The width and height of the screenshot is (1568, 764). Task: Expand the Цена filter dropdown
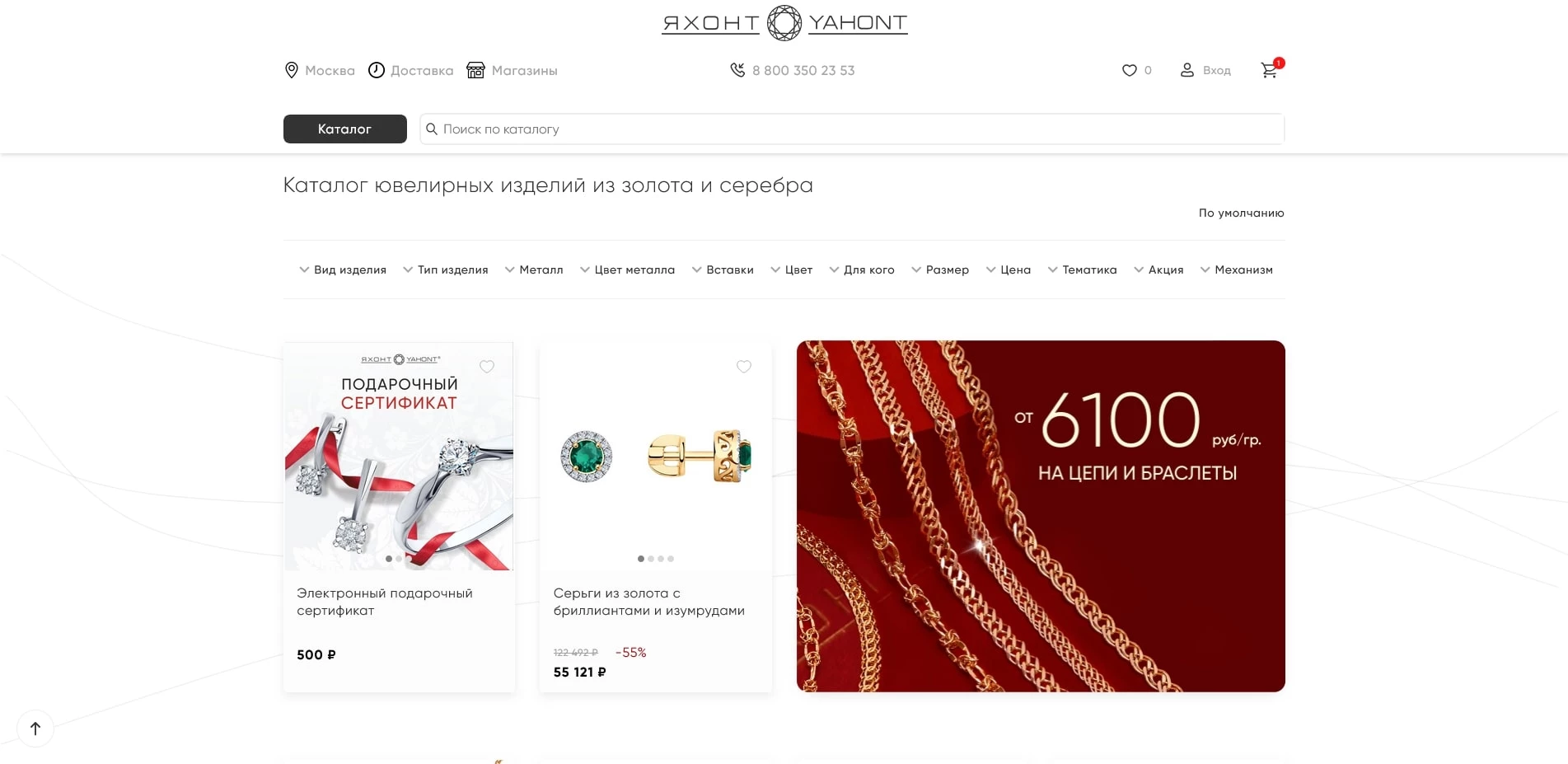point(1009,270)
